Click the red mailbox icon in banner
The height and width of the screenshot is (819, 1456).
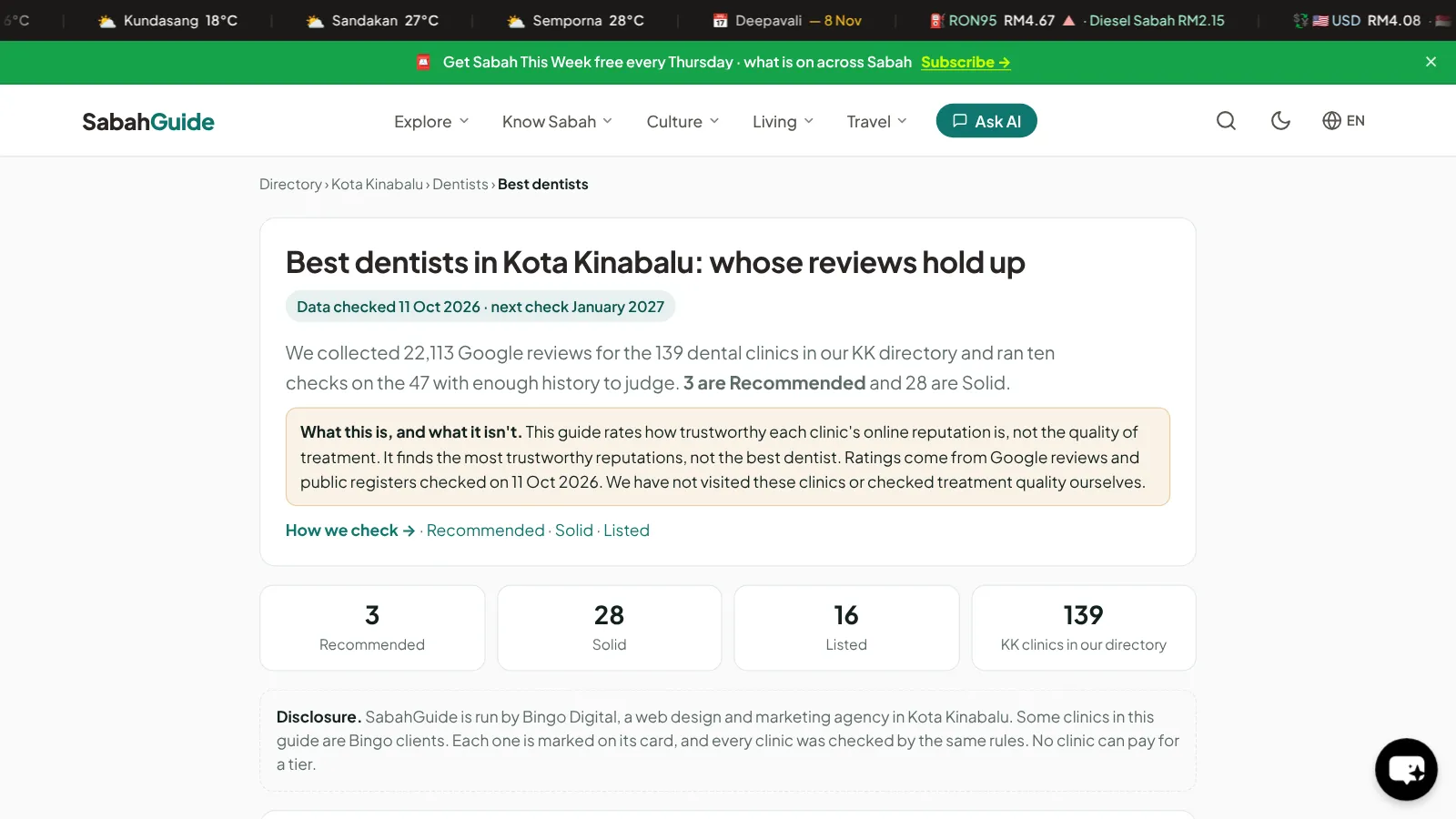tap(423, 62)
